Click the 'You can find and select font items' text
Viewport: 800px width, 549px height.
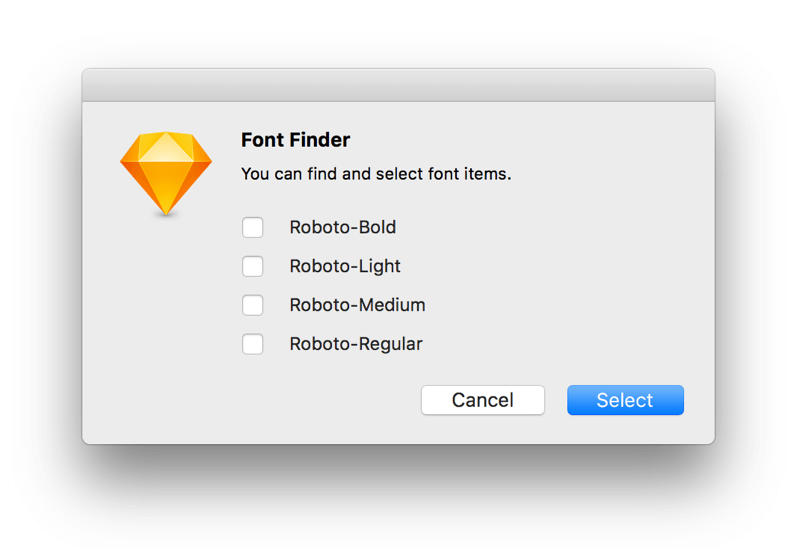coord(376,174)
